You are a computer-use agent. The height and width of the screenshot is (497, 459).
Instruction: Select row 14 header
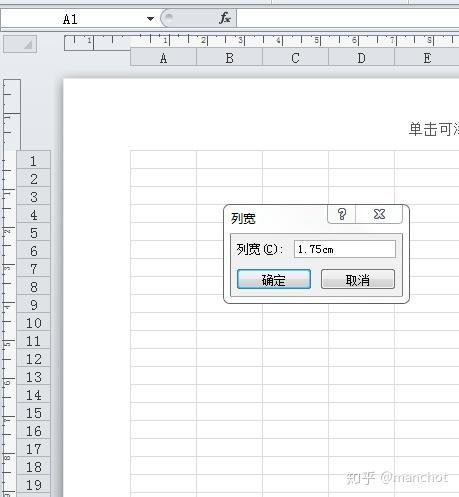point(34,394)
